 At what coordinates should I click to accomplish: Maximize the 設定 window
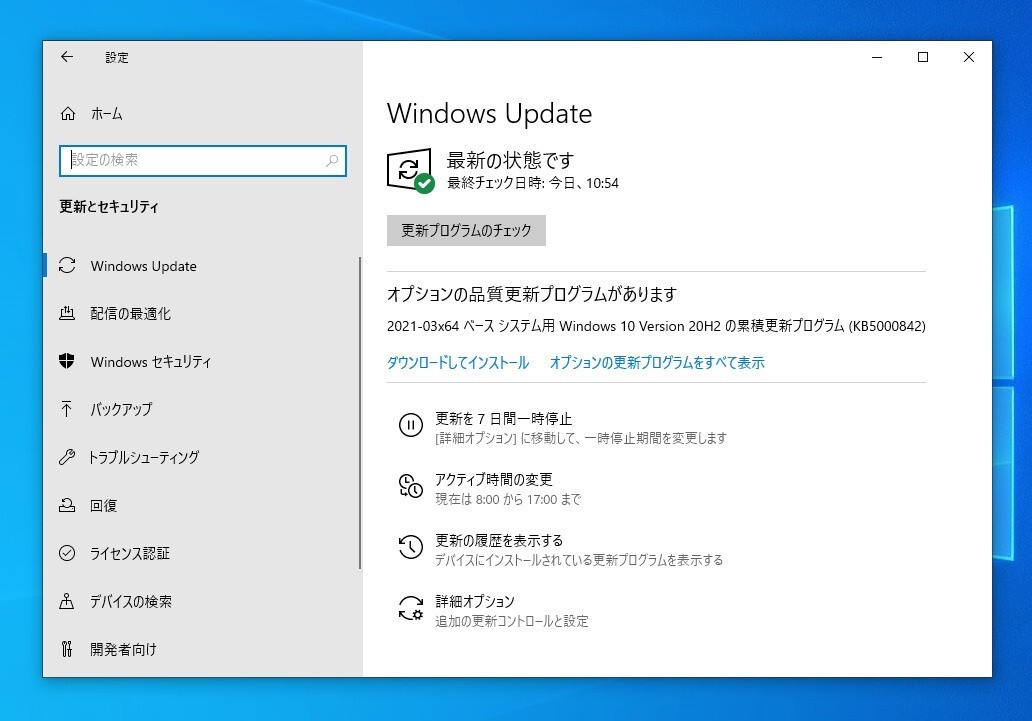click(923, 57)
